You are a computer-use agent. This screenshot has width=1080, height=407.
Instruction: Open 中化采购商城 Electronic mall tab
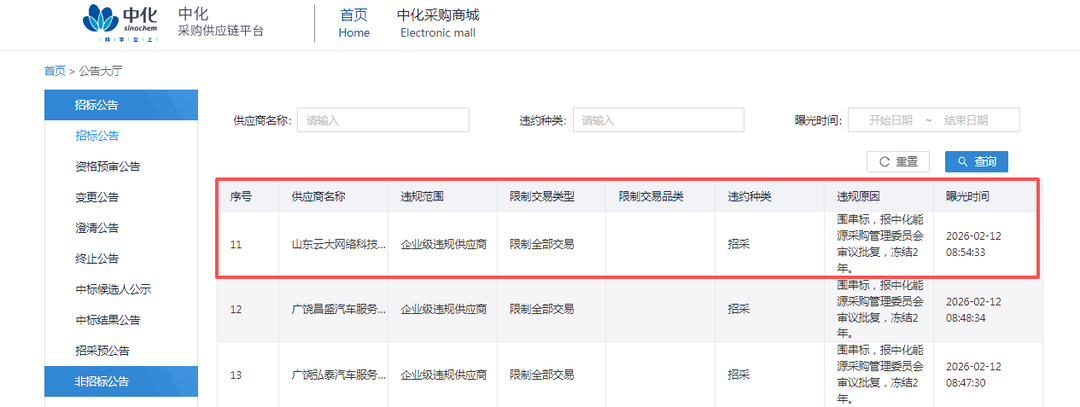pos(438,23)
